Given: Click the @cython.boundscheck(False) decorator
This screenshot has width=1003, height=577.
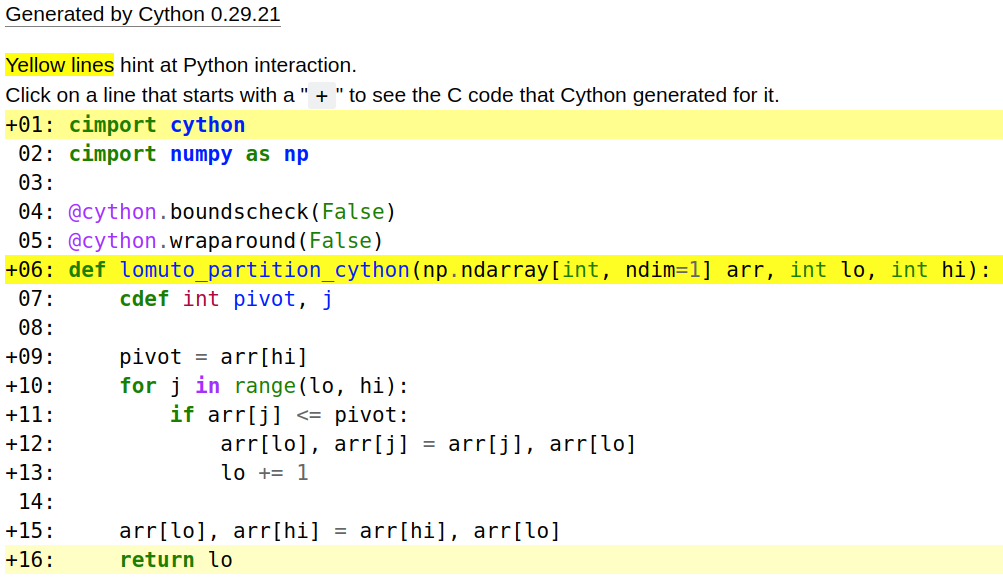Looking at the screenshot, I should [x=232, y=212].
